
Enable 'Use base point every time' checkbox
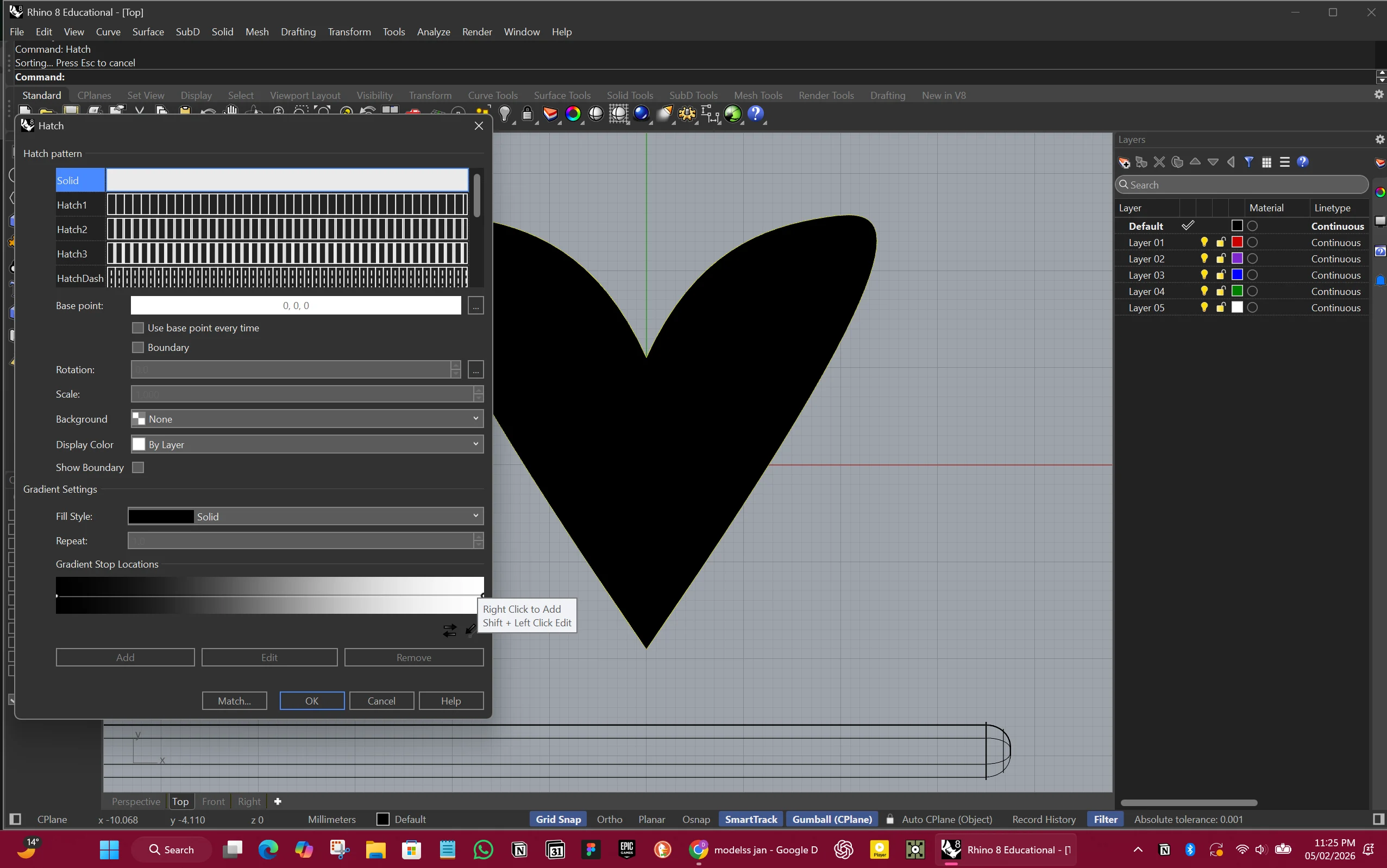point(138,328)
